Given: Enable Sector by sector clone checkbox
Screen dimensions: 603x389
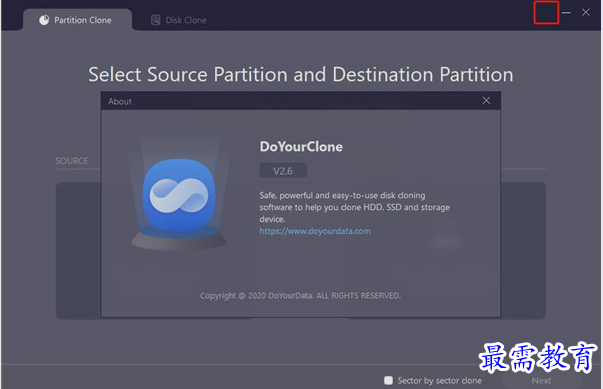Looking at the screenshot, I should point(388,381).
